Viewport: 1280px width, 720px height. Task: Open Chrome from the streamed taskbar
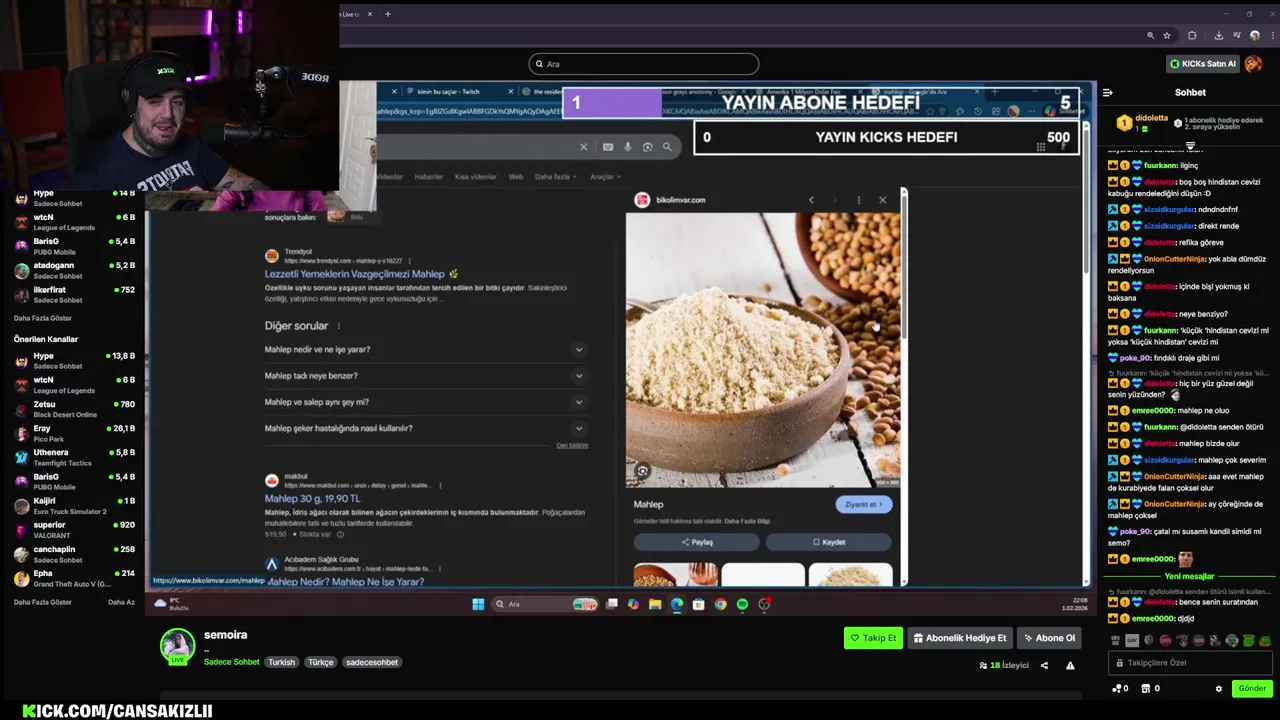pyautogui.click(x=720, y=604)
